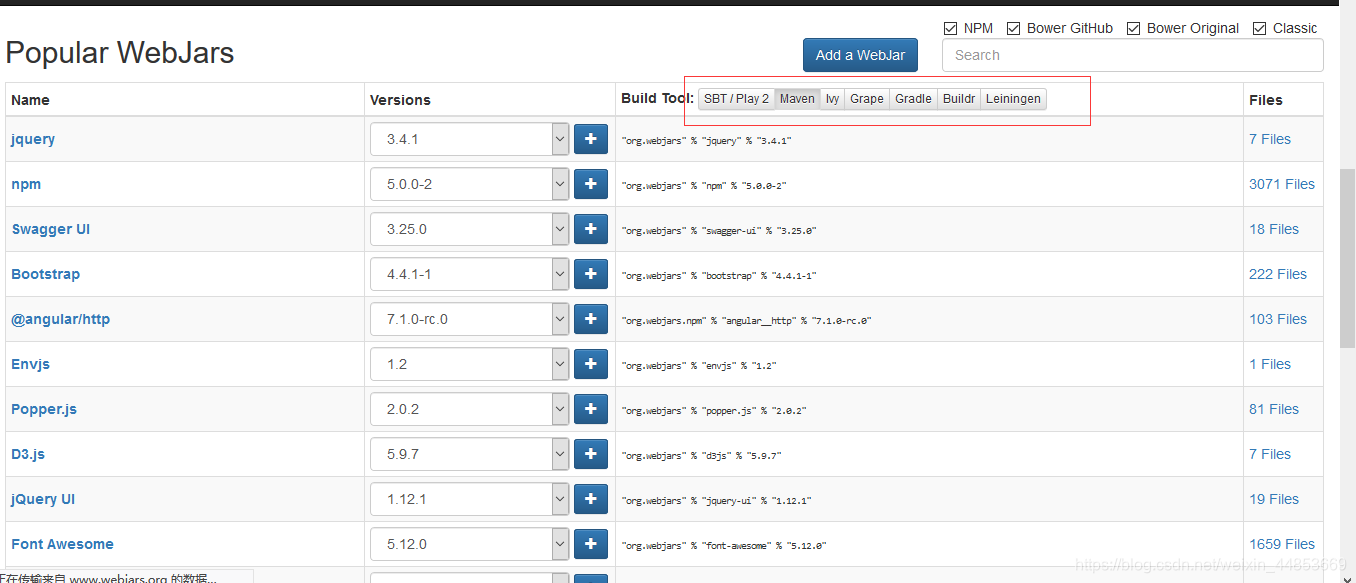Viewport: 1356px width, 583px height.
Task: Open the @angular/http version dropdown
Action: (x=469, y=319)
